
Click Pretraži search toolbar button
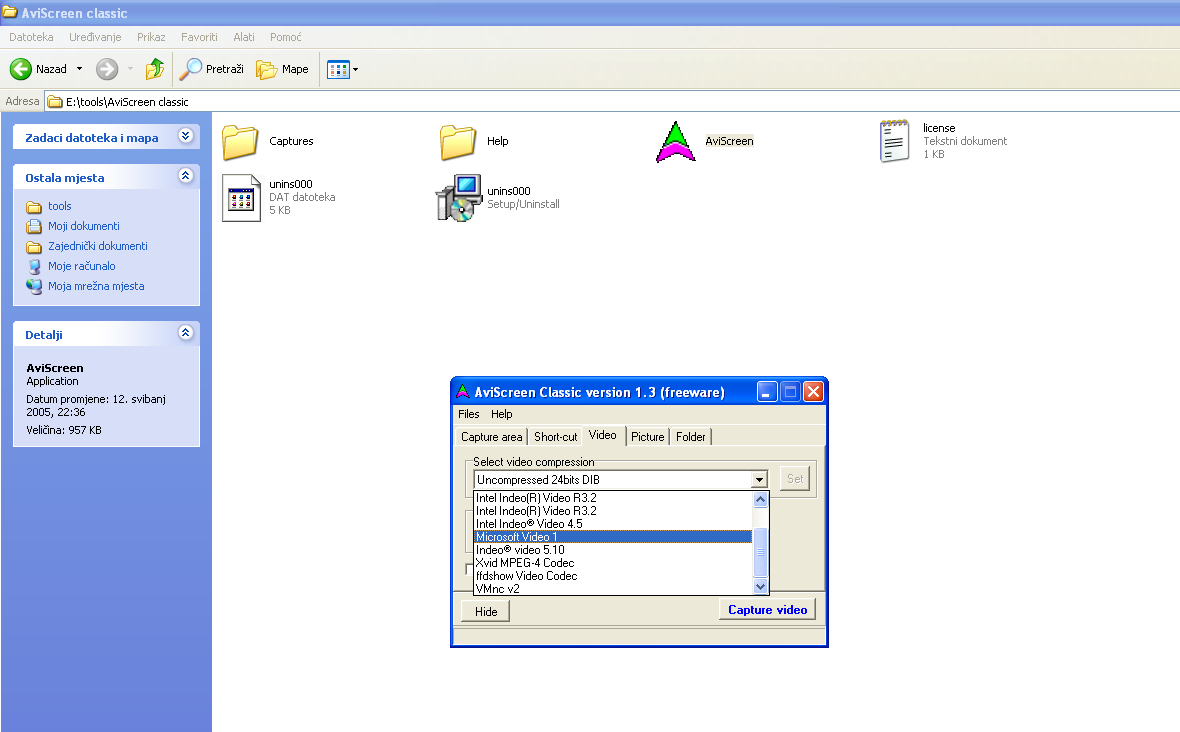[x=212, y=69]
